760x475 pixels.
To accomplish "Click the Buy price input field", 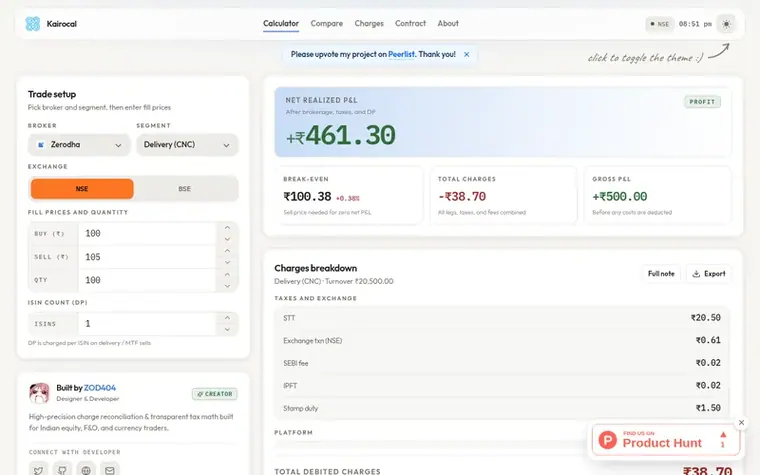I will [147, 234].
